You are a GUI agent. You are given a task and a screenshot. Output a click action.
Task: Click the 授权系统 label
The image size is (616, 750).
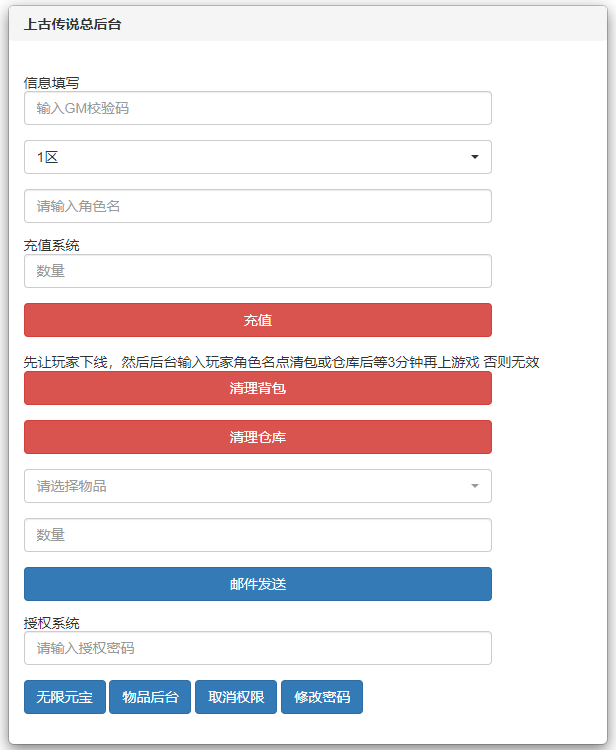(52, 623)
